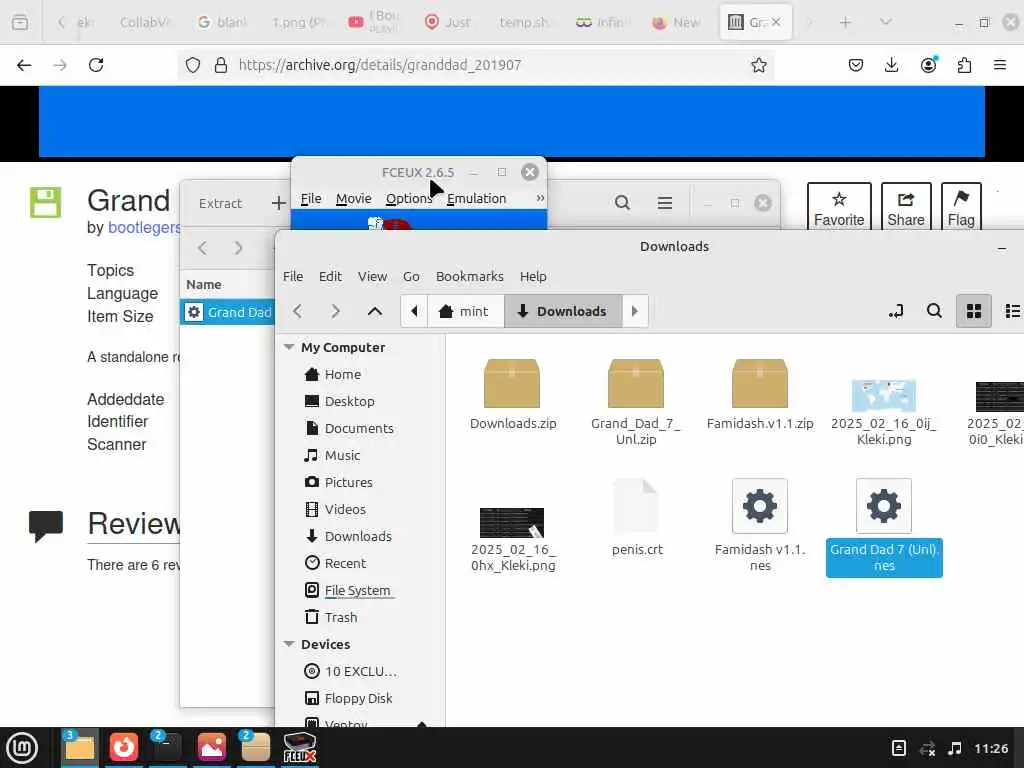Click file manager back arrow

pyautogui.click(x=298, y=311)
